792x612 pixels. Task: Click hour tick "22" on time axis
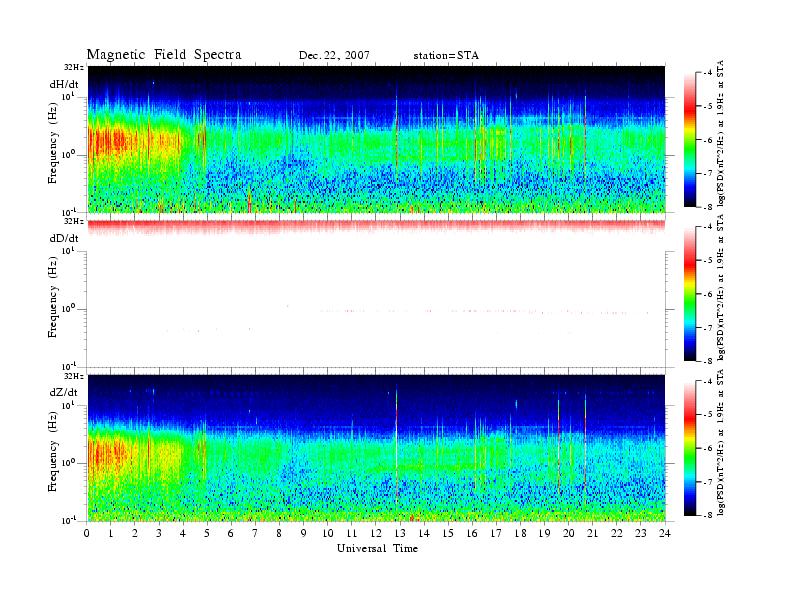point(617,533)
